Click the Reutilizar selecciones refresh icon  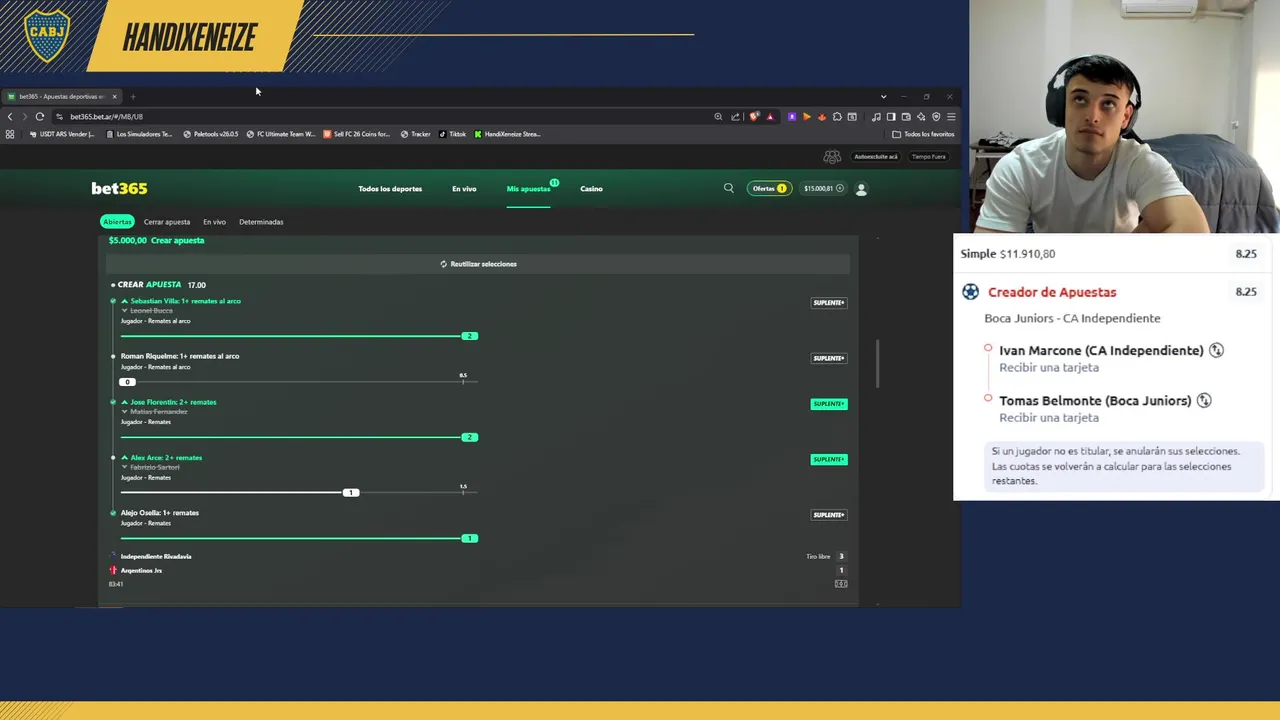[x=443, y=264]
